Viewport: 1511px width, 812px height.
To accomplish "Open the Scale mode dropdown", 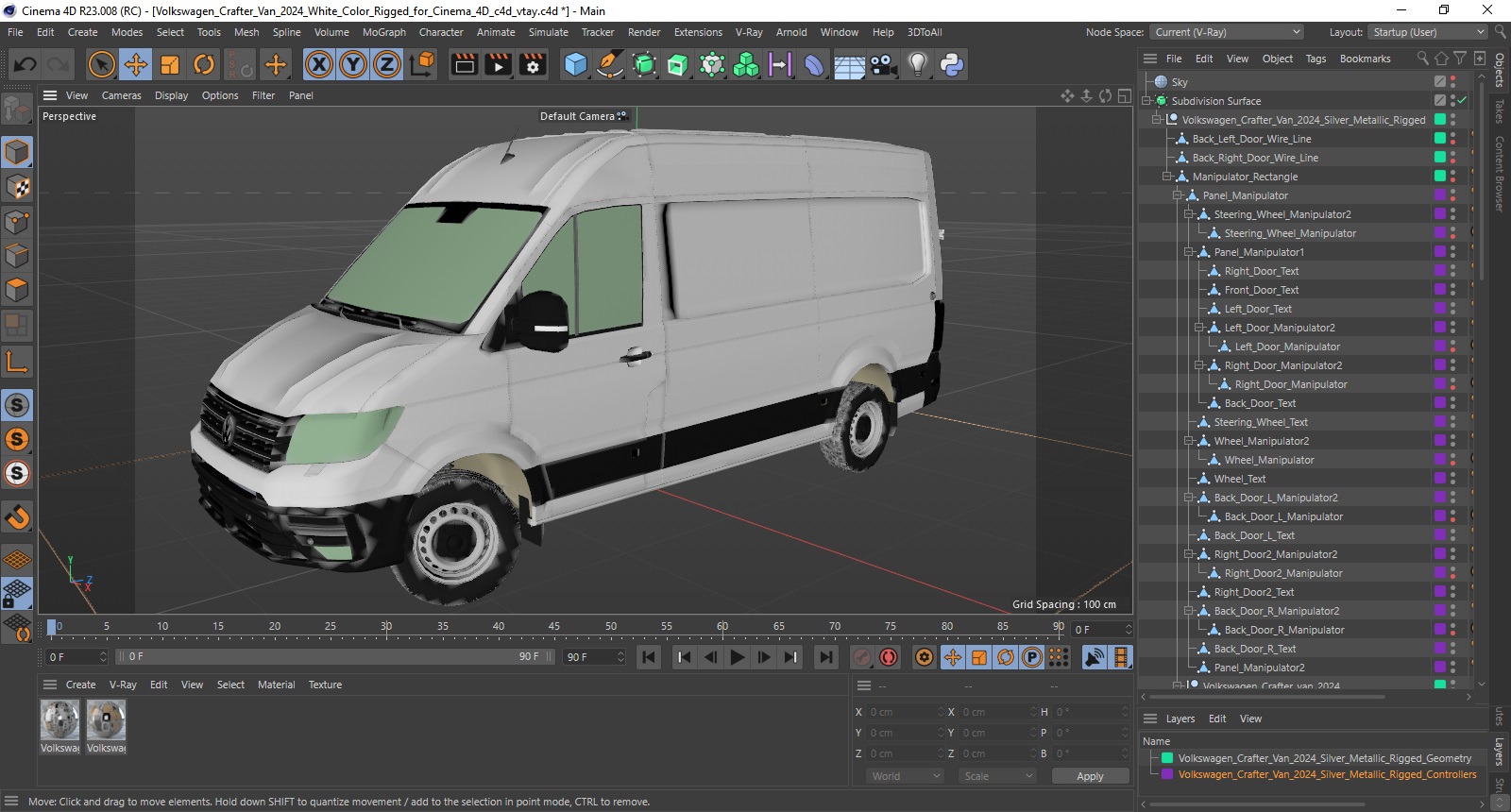I will [x=997, y=776].
